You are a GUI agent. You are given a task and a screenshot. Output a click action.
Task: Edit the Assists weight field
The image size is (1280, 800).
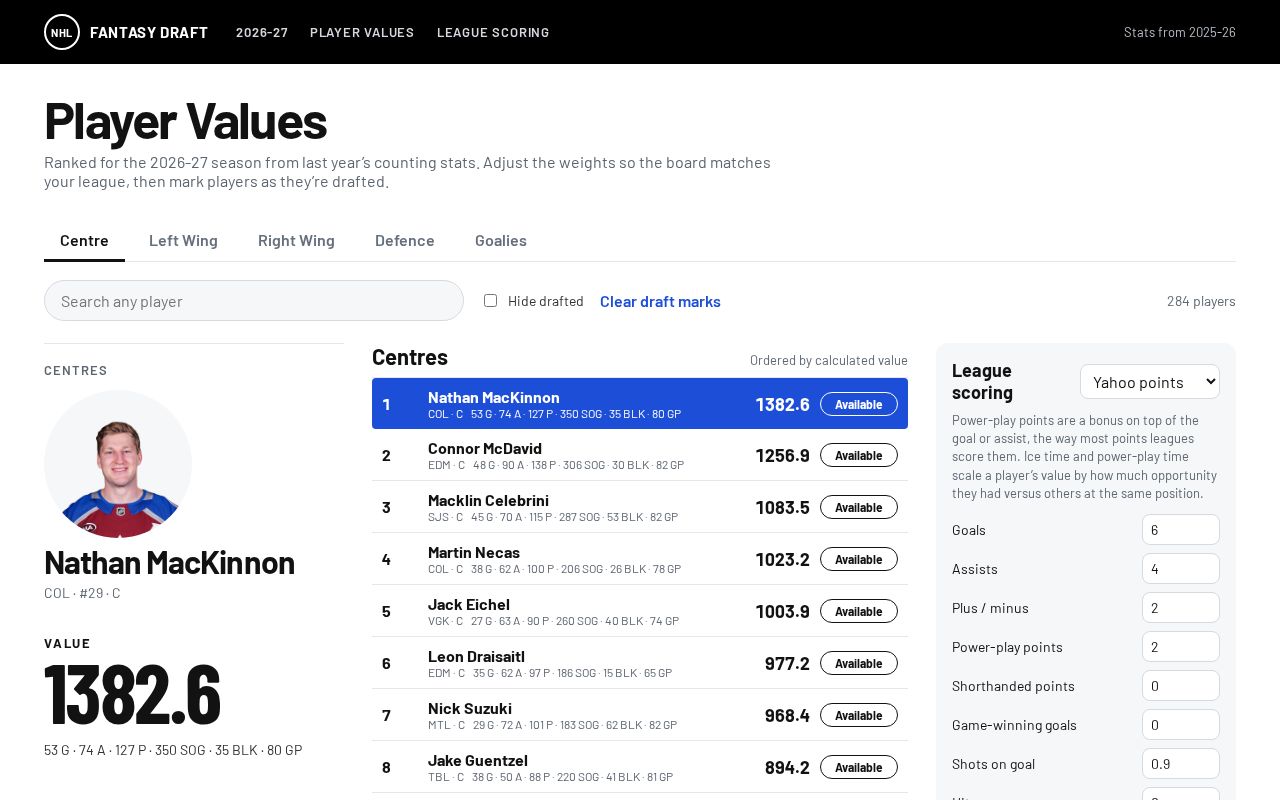pyautogui.click(x=1181, y=569)
